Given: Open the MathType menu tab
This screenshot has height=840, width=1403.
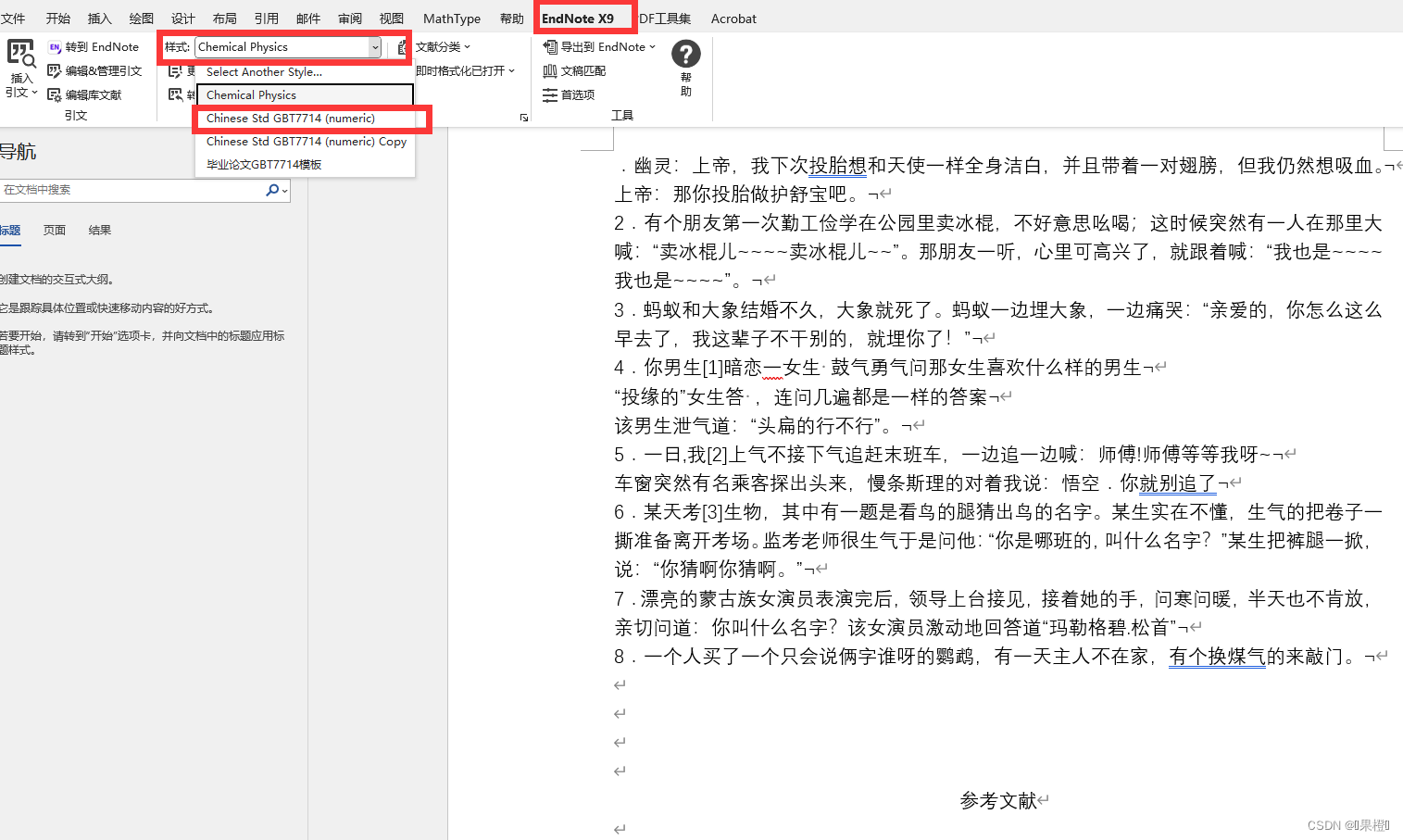Looking at the screenshot, I should 451,18.
